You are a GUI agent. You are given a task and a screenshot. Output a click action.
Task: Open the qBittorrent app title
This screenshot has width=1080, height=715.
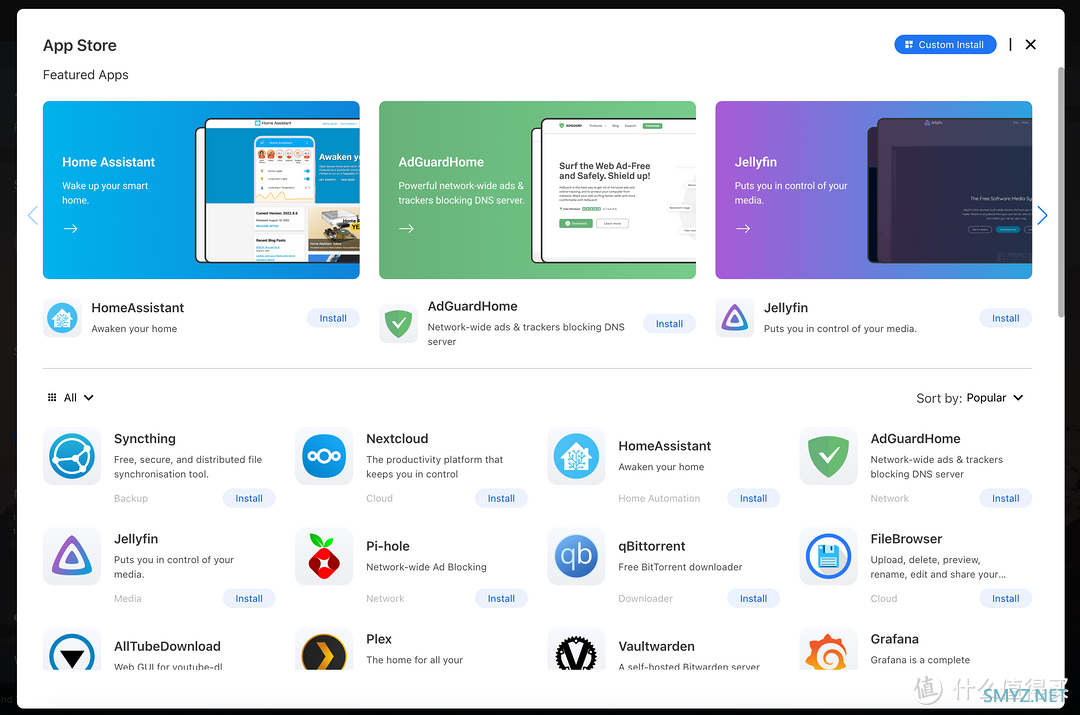[x=652, y=546]
